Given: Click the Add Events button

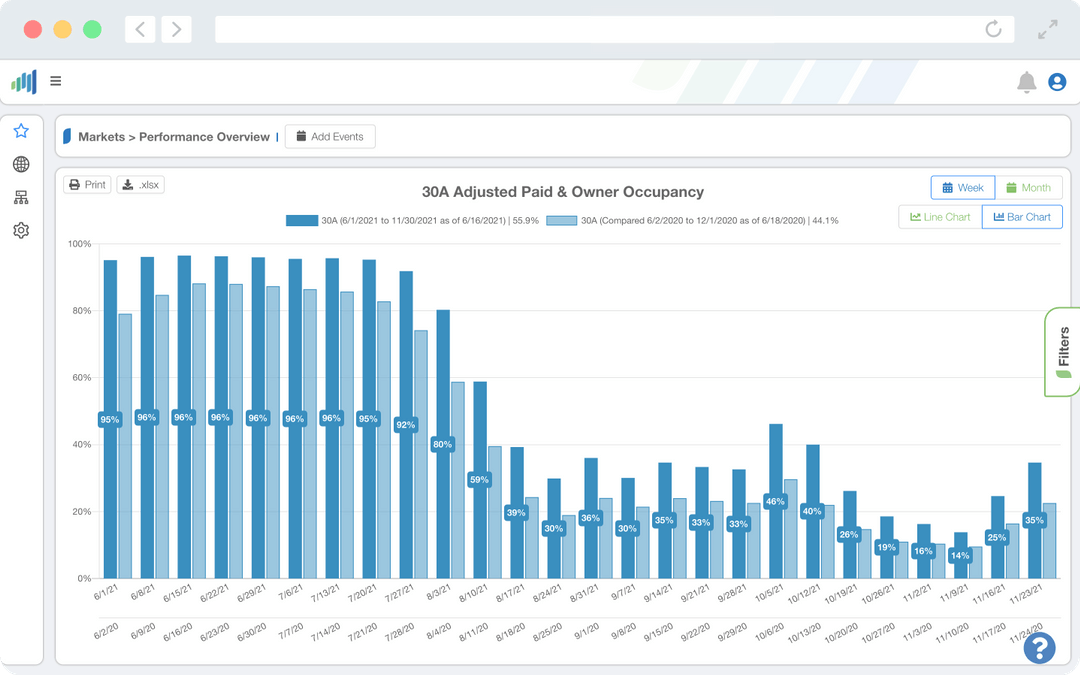Looking at the screenshot, I should coord(330,136).
